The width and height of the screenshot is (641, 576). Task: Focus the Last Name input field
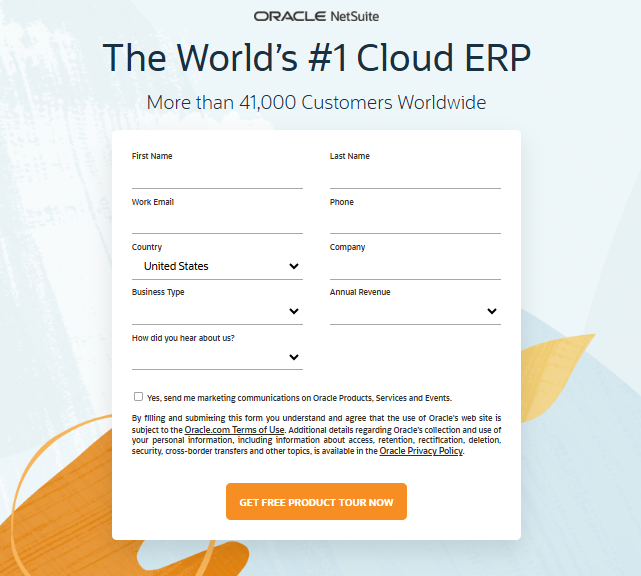415,176
